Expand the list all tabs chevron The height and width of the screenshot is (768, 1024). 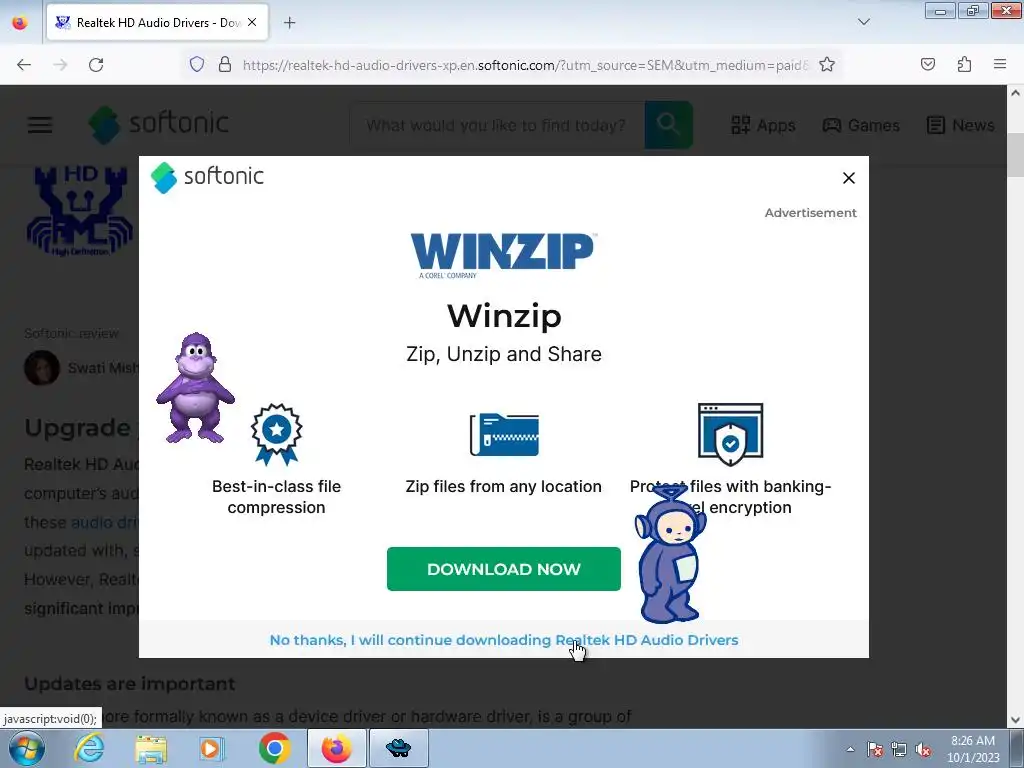pos(863,22)
